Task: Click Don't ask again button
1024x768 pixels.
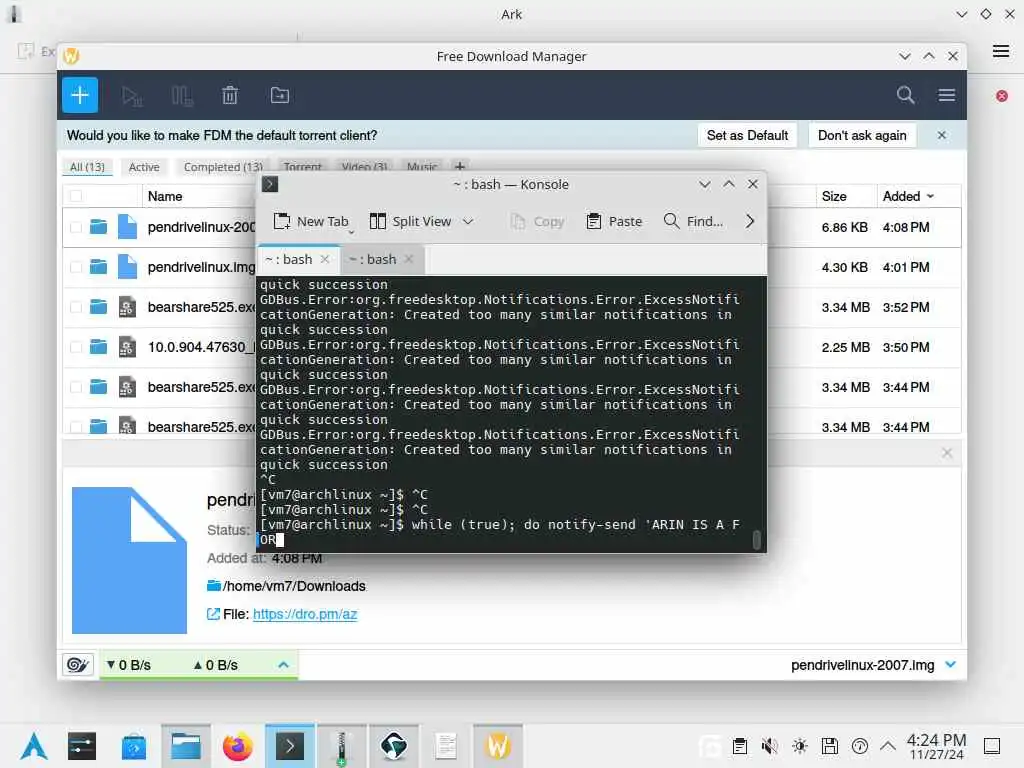Action: [862, 135]
